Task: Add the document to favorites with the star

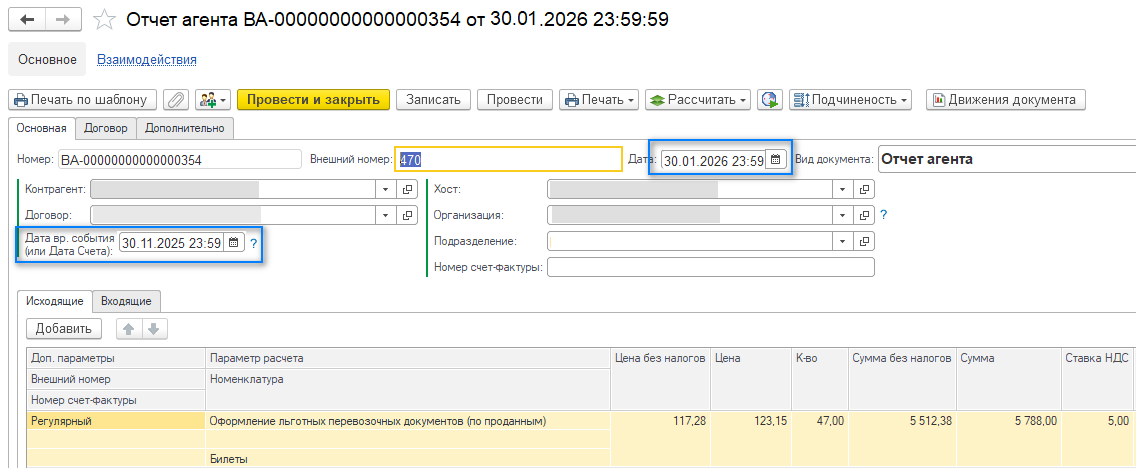Action: (x=103, y=20)
